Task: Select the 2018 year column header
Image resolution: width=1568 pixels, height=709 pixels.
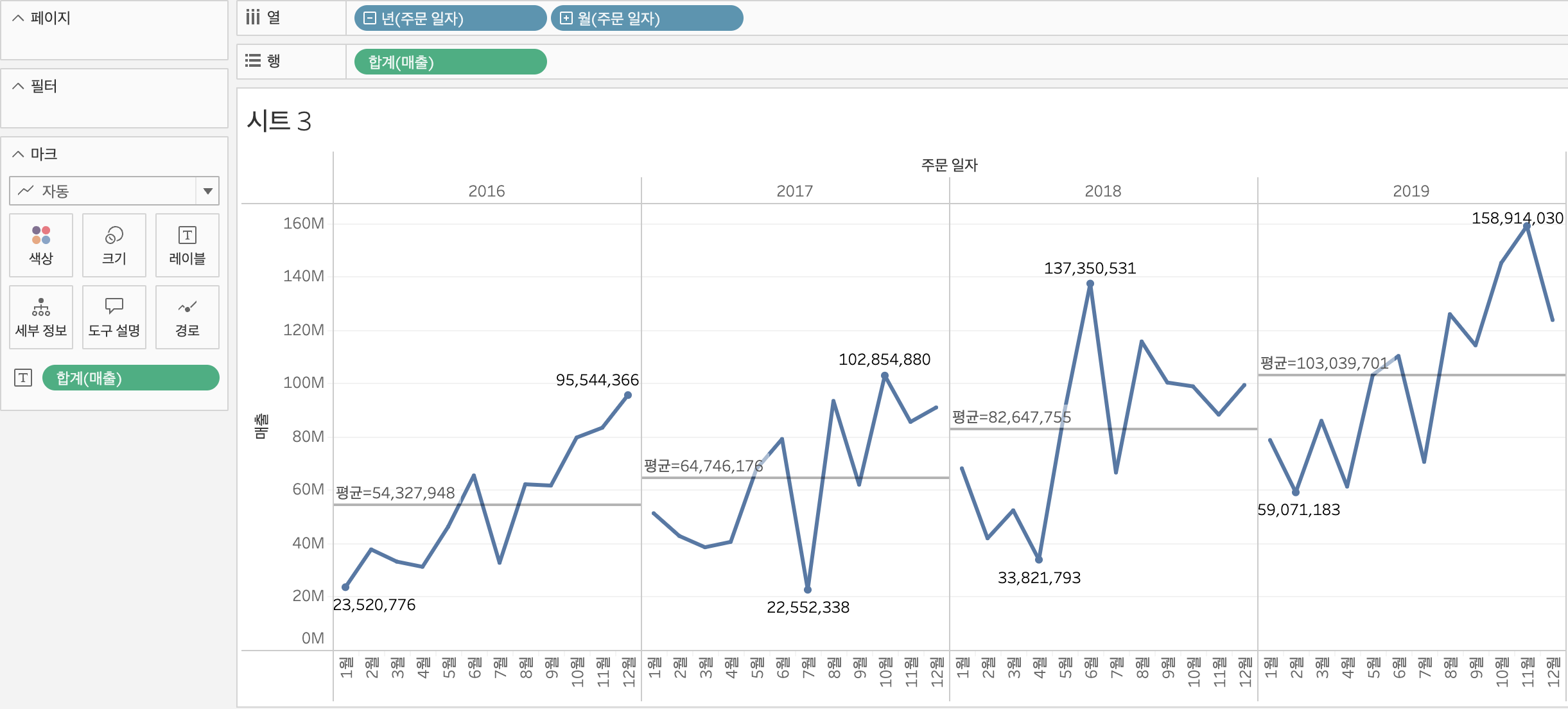Action: (1102, 191)
